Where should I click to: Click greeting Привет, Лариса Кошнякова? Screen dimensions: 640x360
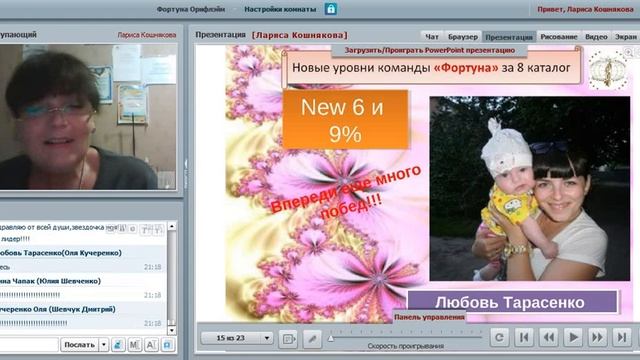pyautogui.click(x=585, y=9)
